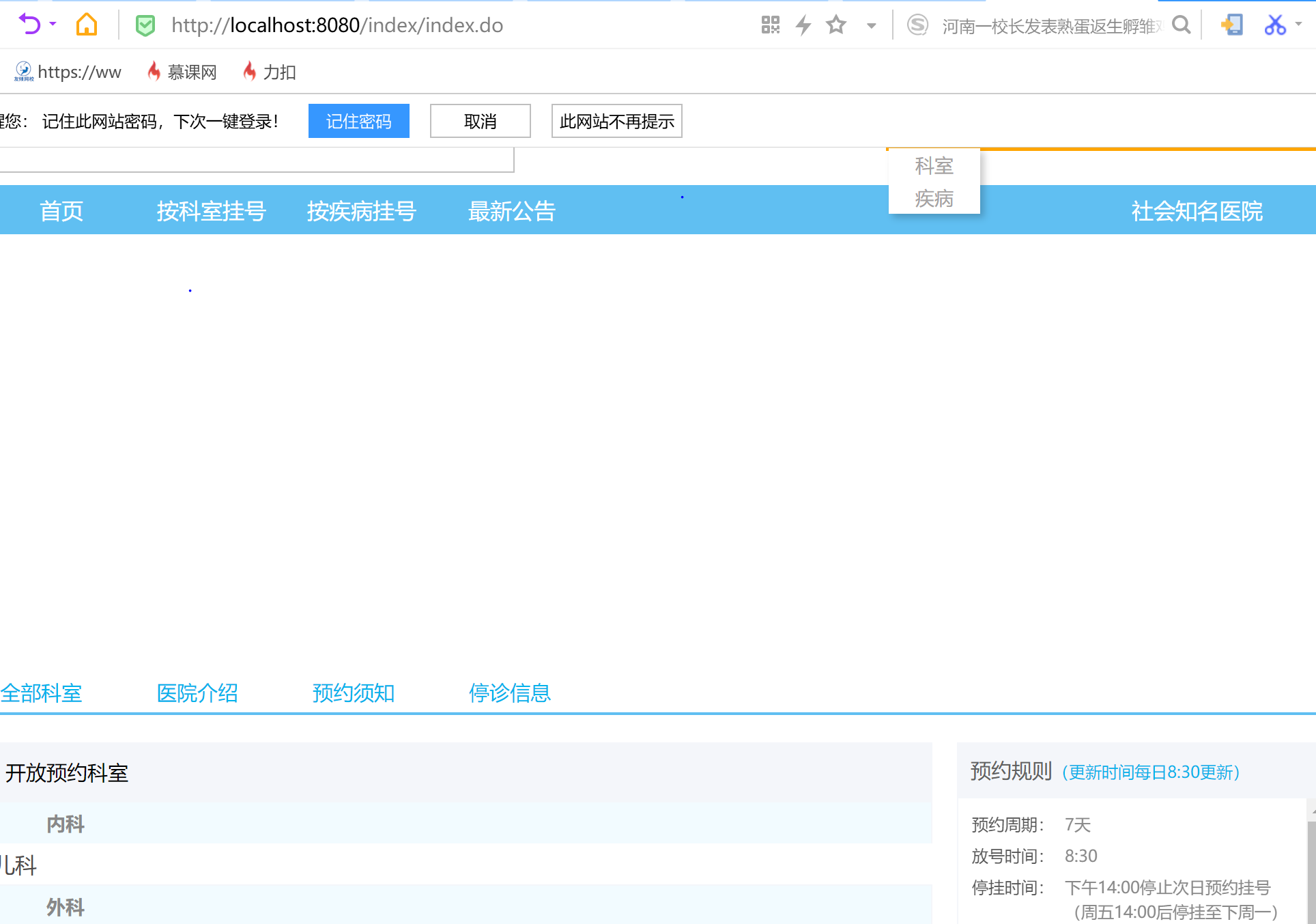
Task: Click the 此网站不再提示 button
Action: [x=617, y=121]
